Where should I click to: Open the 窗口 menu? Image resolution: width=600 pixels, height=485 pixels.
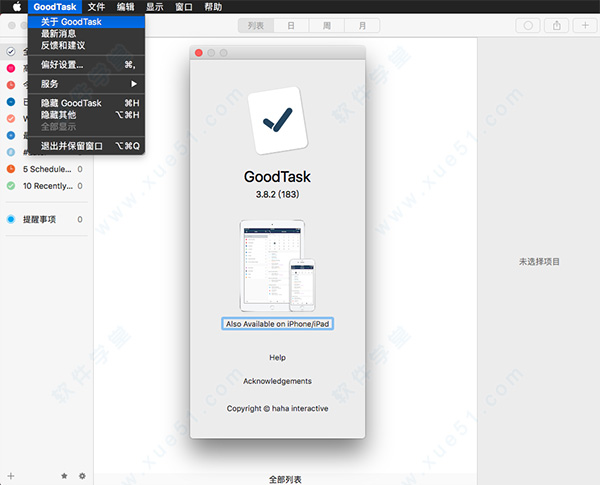(x=184, y=7)
